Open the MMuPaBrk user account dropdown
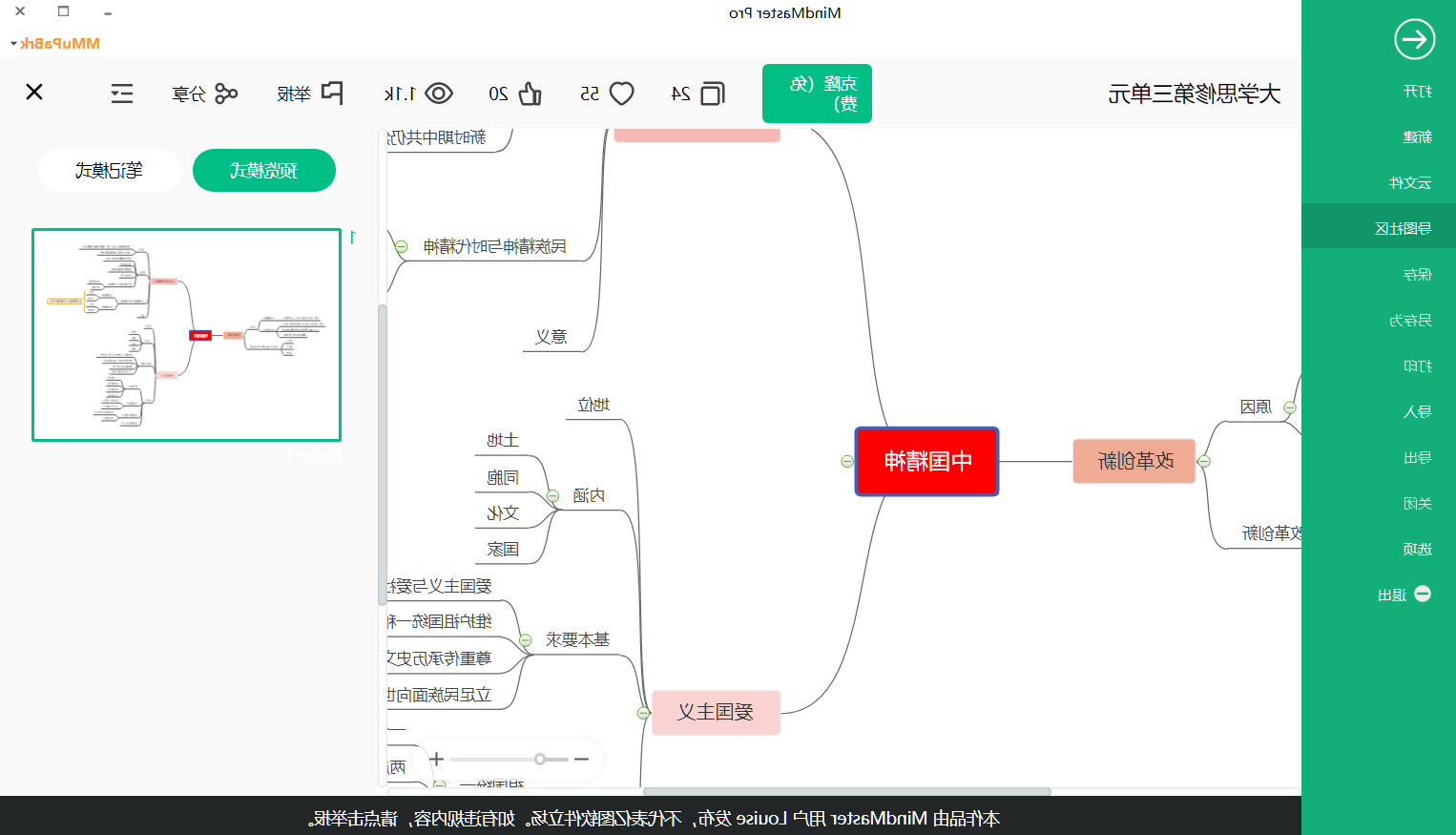 pyautogui.click(x=55, y=44)
